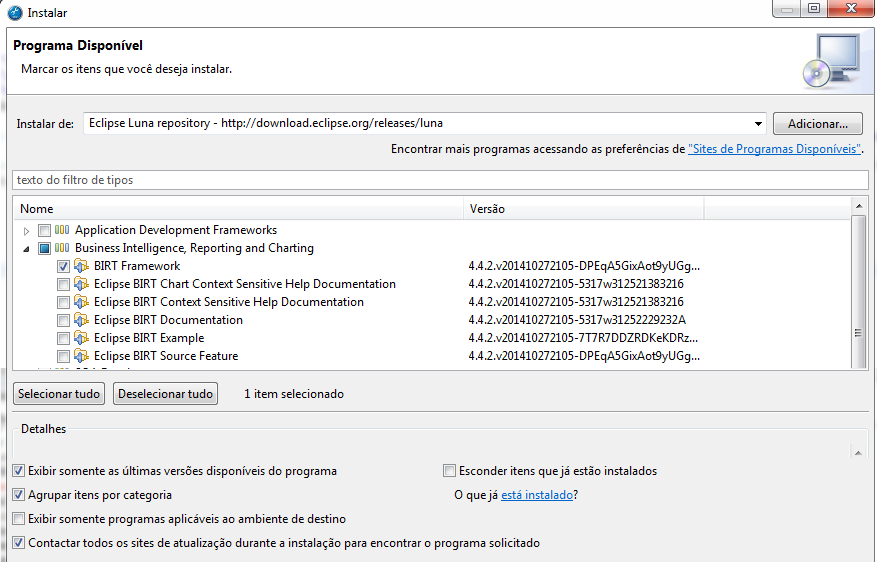The height and width of the screenshot is (563, 877).
Task: Click the category icon beside Business Intelligence, Reporting and Charting
Action: pyautogui.click(x=62, y=248)
